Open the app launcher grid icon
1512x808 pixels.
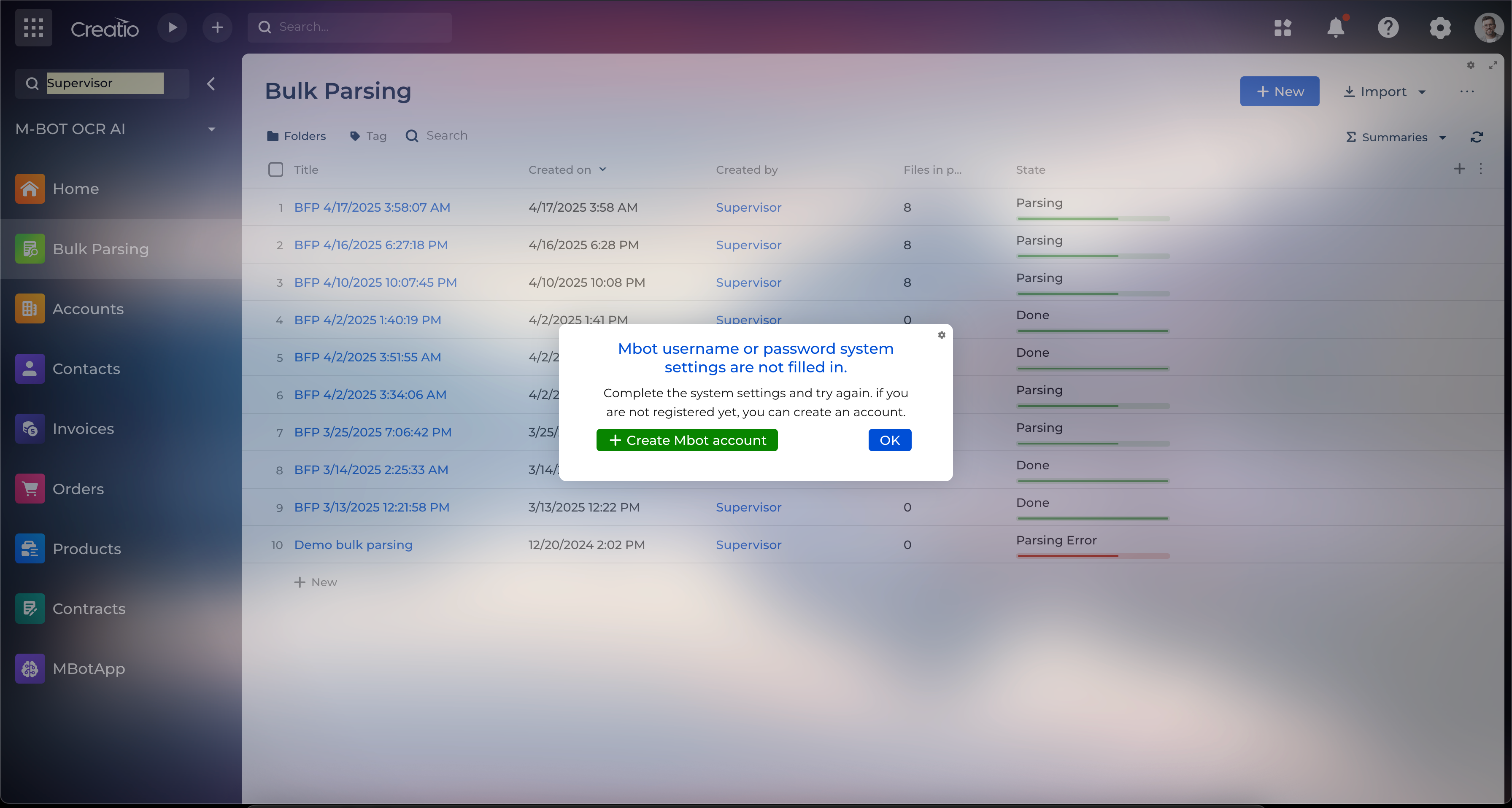[33, 27]
